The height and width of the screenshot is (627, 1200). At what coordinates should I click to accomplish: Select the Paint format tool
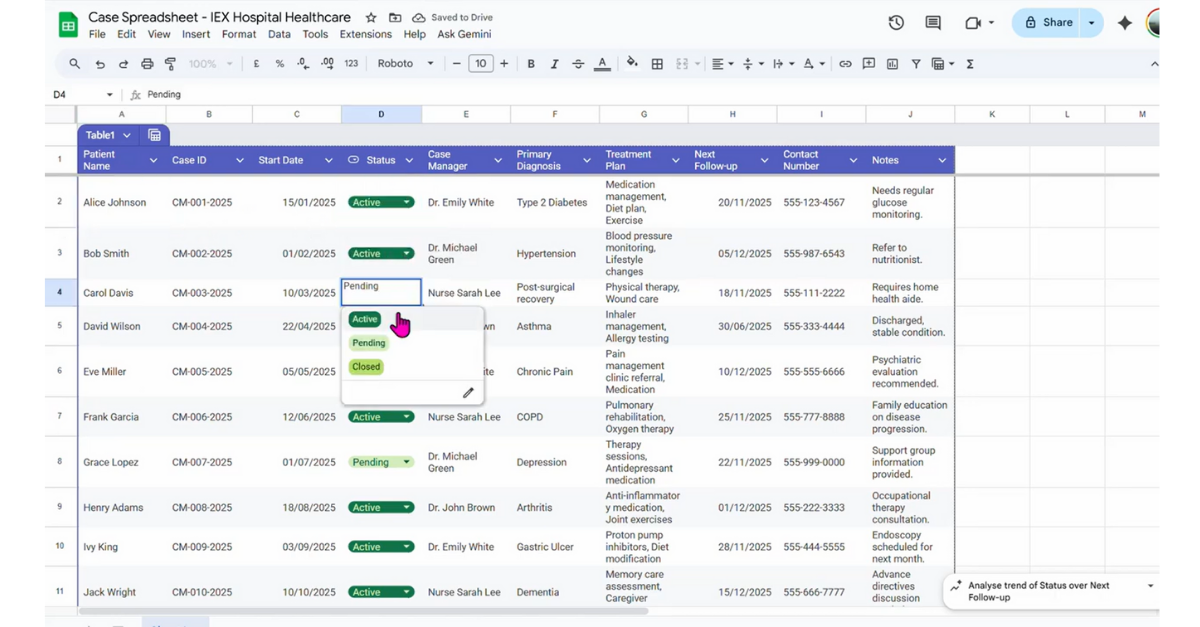170,63
